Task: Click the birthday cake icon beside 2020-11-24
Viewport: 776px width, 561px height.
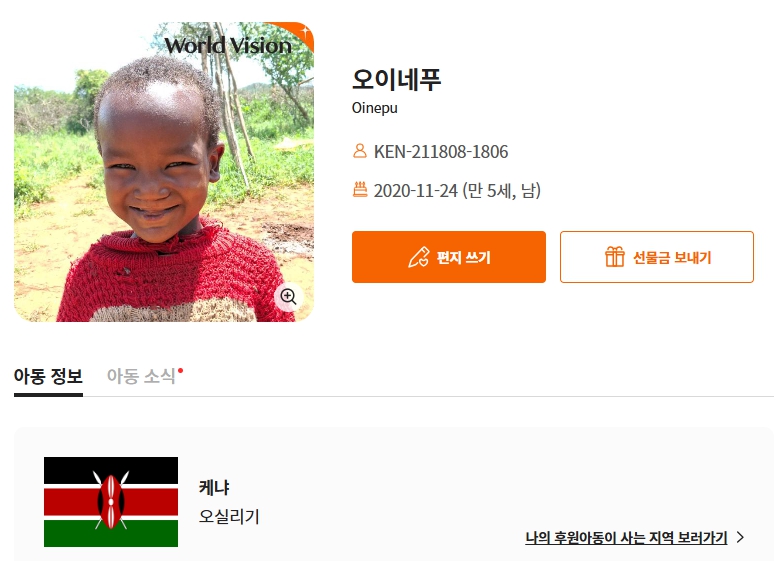Action: pyautogui.click(x=360, y=189)
